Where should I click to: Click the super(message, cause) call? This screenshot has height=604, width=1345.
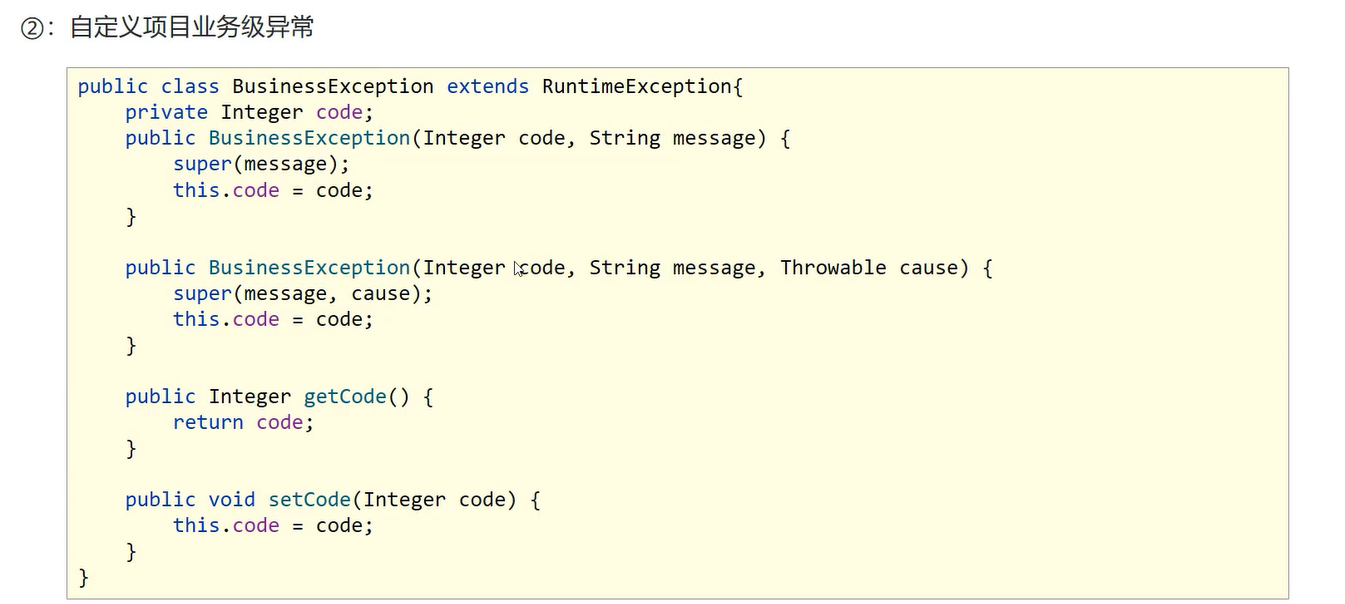click(302, 294)
